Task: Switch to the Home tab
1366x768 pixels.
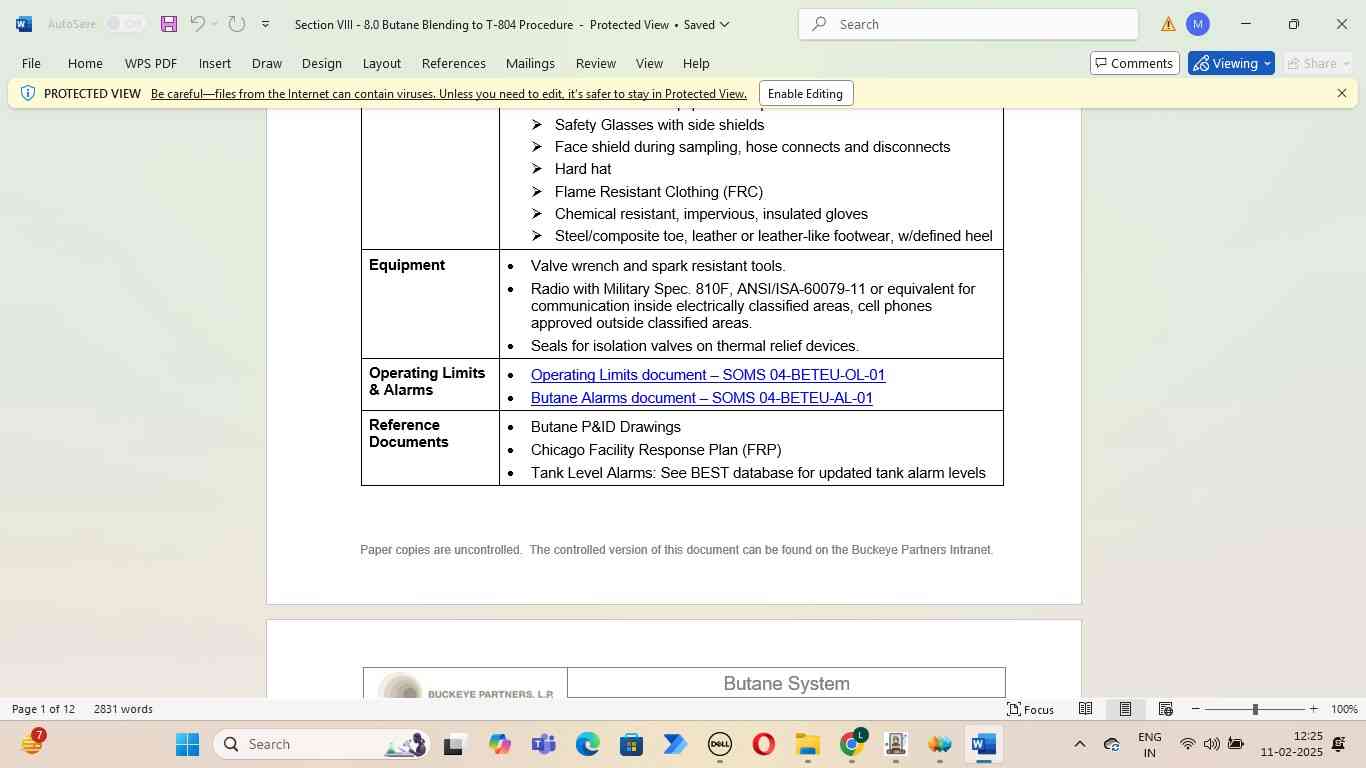Action: click(85, 63)
